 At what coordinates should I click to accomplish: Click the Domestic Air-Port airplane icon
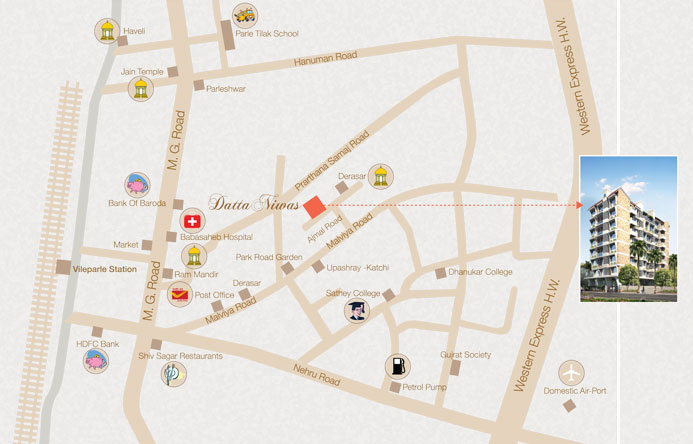point(572,372)
